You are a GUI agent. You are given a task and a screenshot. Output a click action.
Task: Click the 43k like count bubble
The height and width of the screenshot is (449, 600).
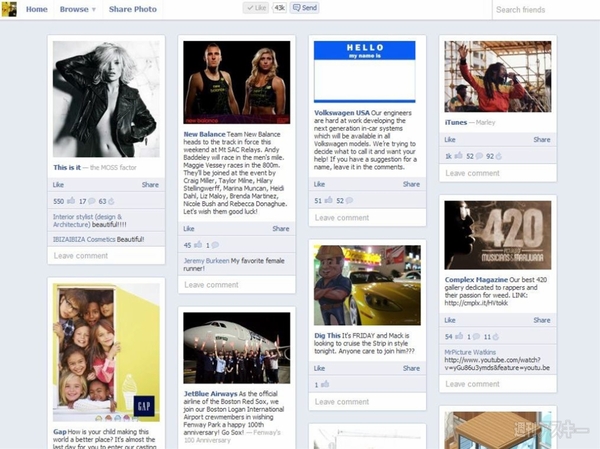point(279,8)
